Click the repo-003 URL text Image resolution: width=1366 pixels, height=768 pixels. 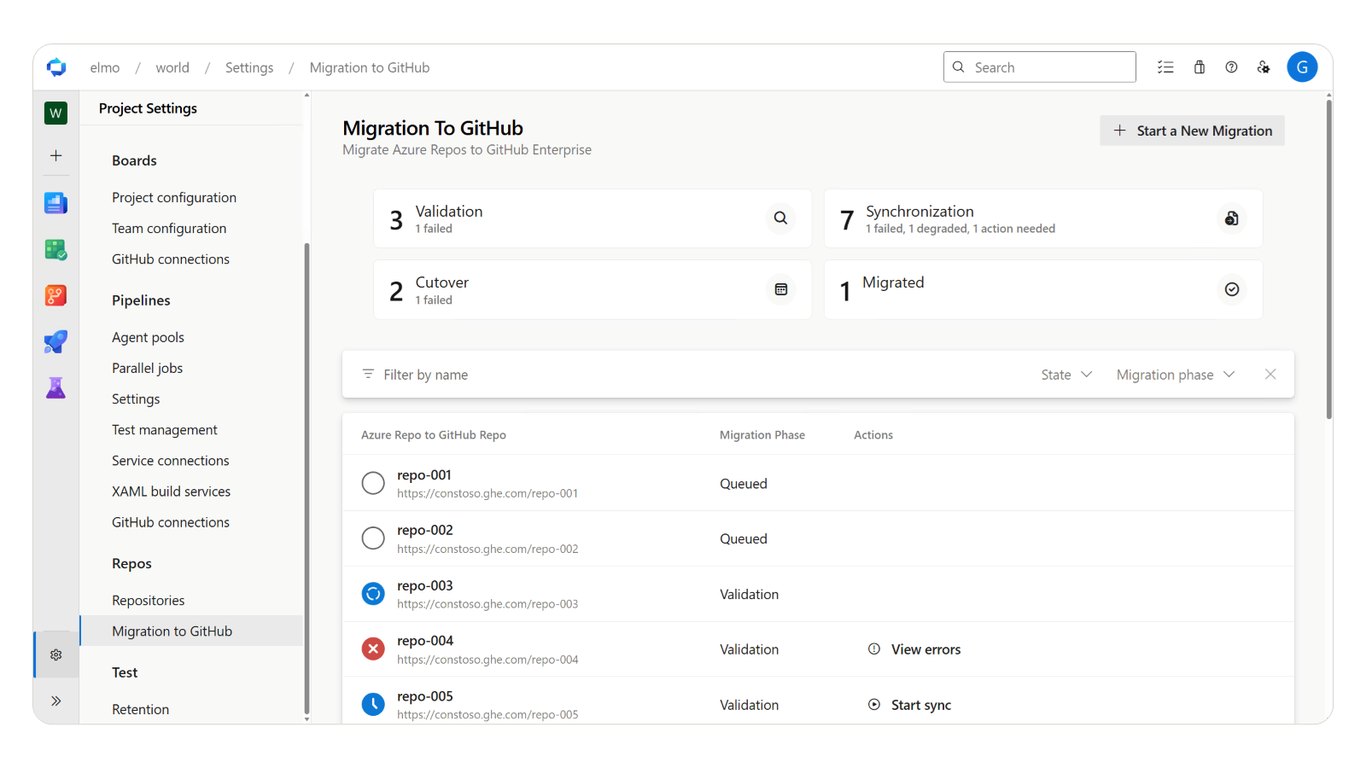coord(487,604)
